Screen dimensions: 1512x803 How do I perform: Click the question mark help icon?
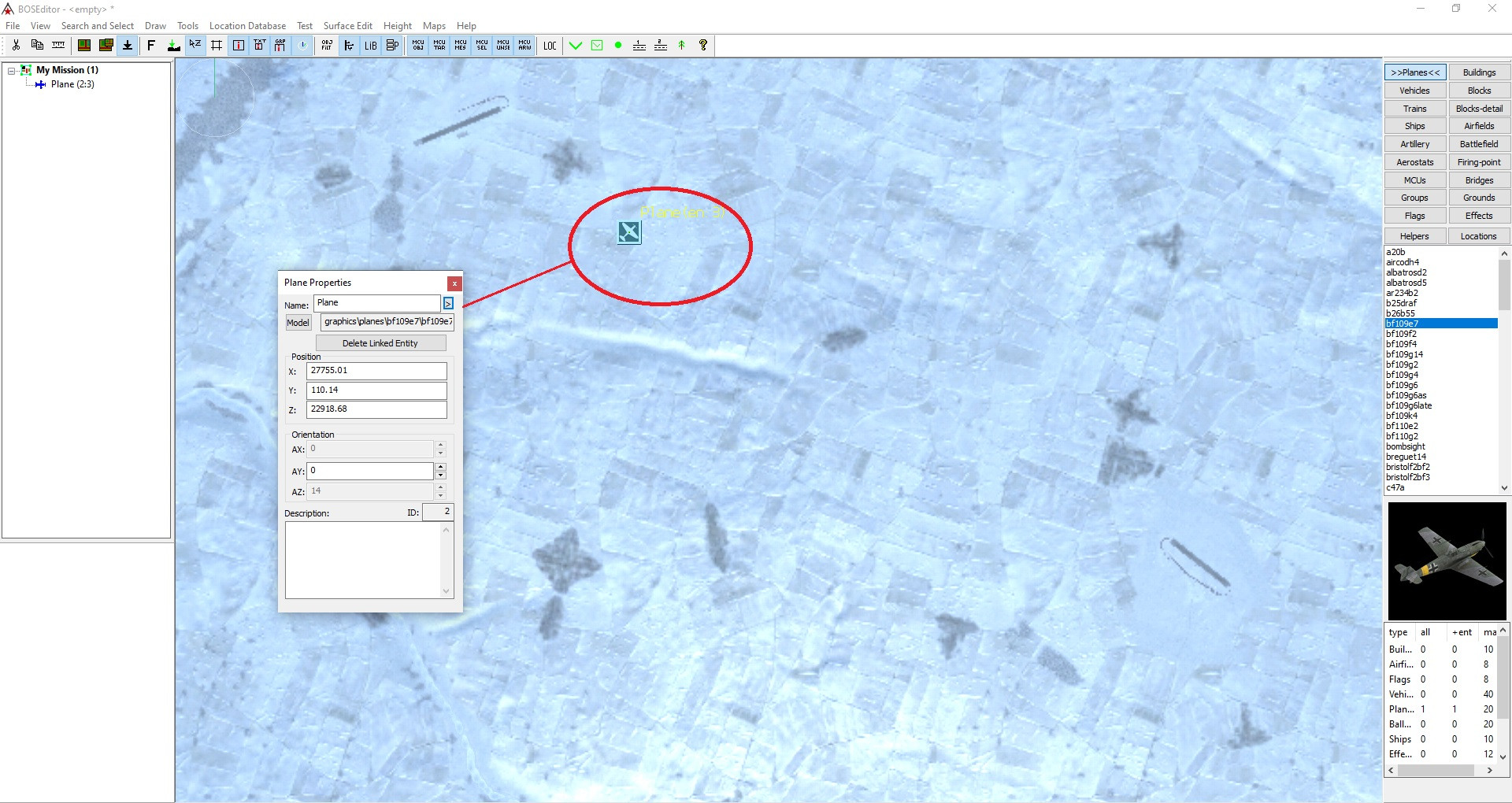[x=703, y=45]
